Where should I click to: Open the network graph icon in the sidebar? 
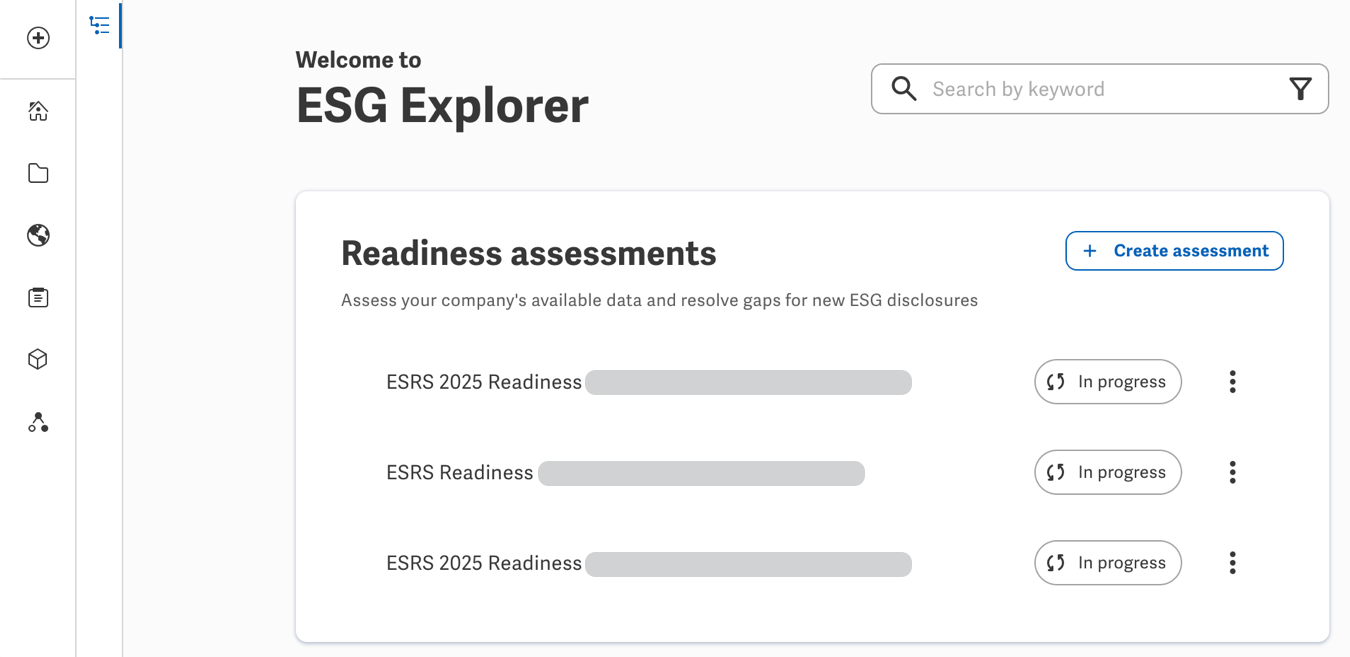tap(38, 422)
